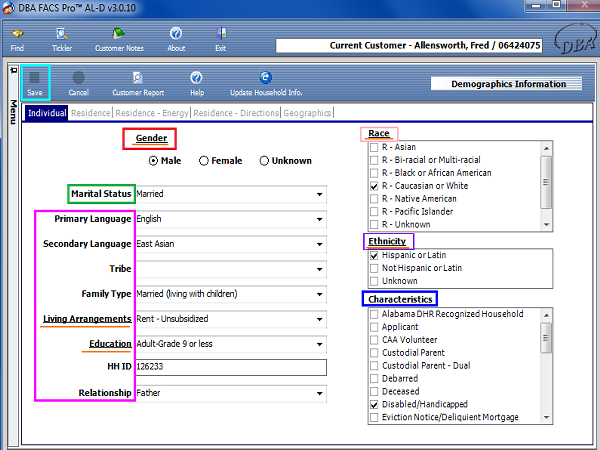Uncheck Disabled/Handicapped checkbox

coord(374,404)
